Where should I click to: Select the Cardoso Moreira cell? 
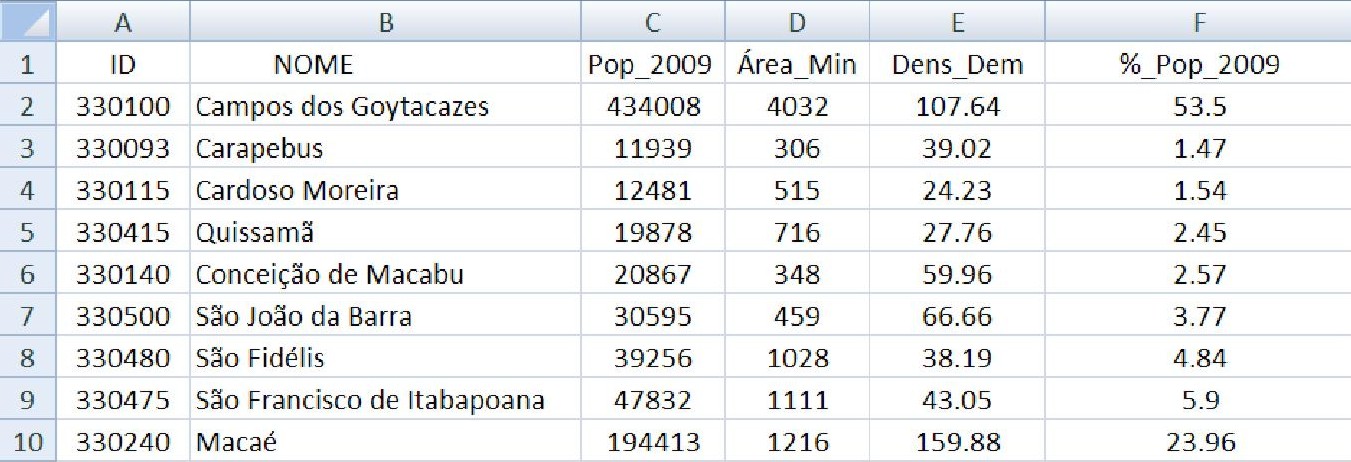click(x=385, y=190)
